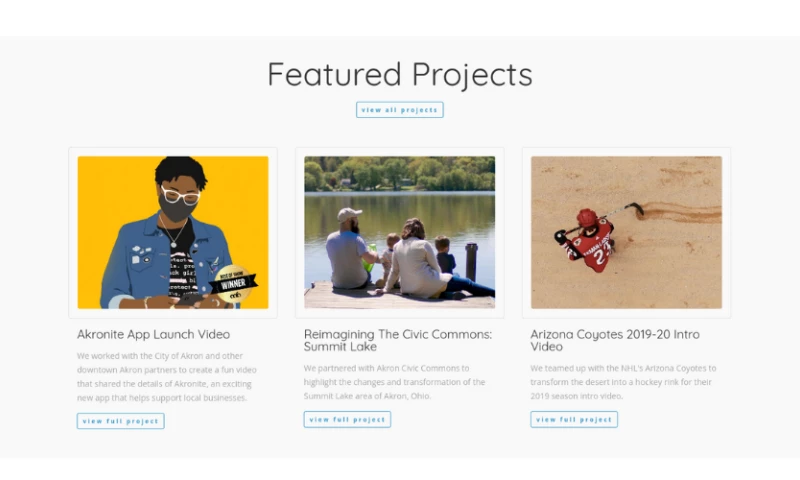The height and width of the screenshot is (480, 800).
Task: Click the phone held by illustrated character
Action: pos(181,298)
